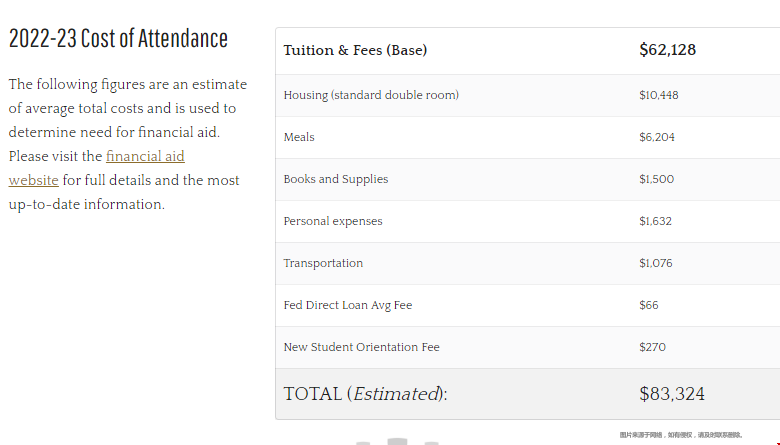Select the Personal expenses row label
The height and width of the screenshot is (445, 780).
(333, 222)
